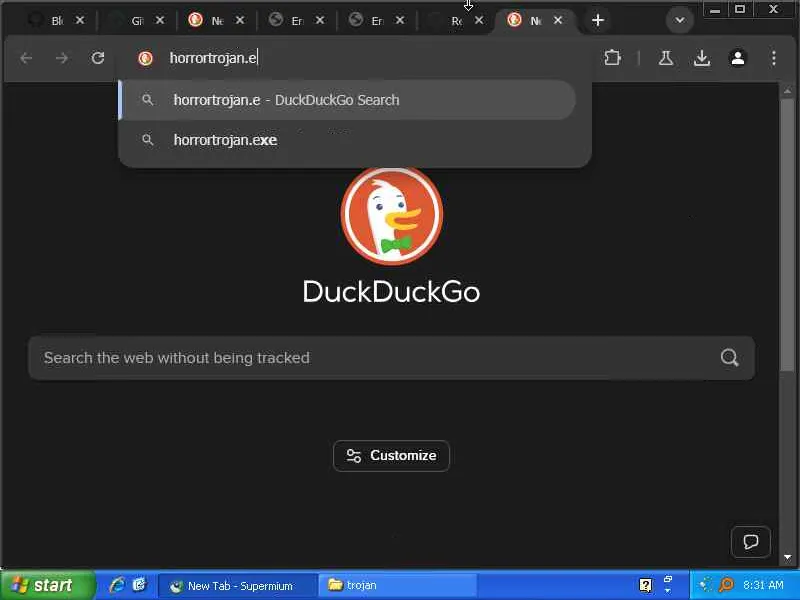The height and width of the screenshot is (600, 800).
Task: Click the second quick launch icon
Action: (140, 585)
